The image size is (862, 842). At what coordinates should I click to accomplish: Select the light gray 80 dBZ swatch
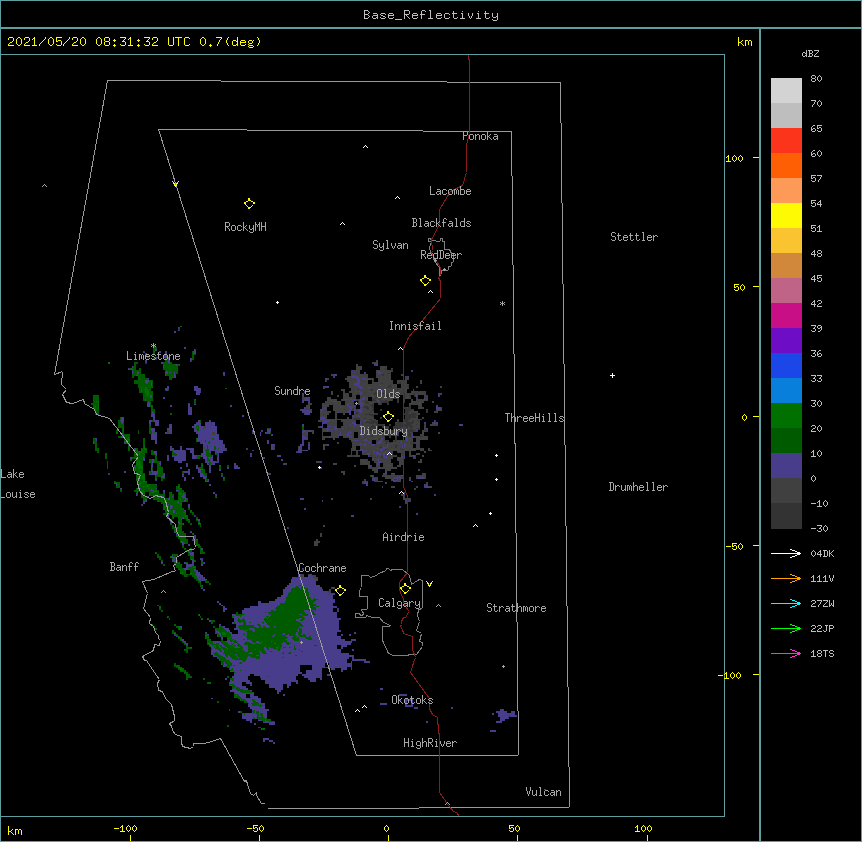786,90
